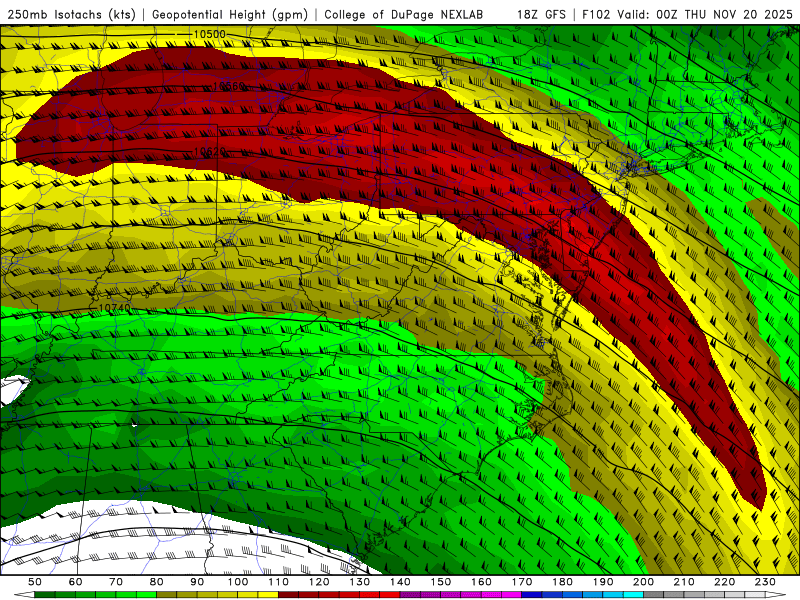The width and height of the screenshot is (800, 600).
Task: Click the 'College of DuPage NEXLAB' label
Action: point(404,14)
